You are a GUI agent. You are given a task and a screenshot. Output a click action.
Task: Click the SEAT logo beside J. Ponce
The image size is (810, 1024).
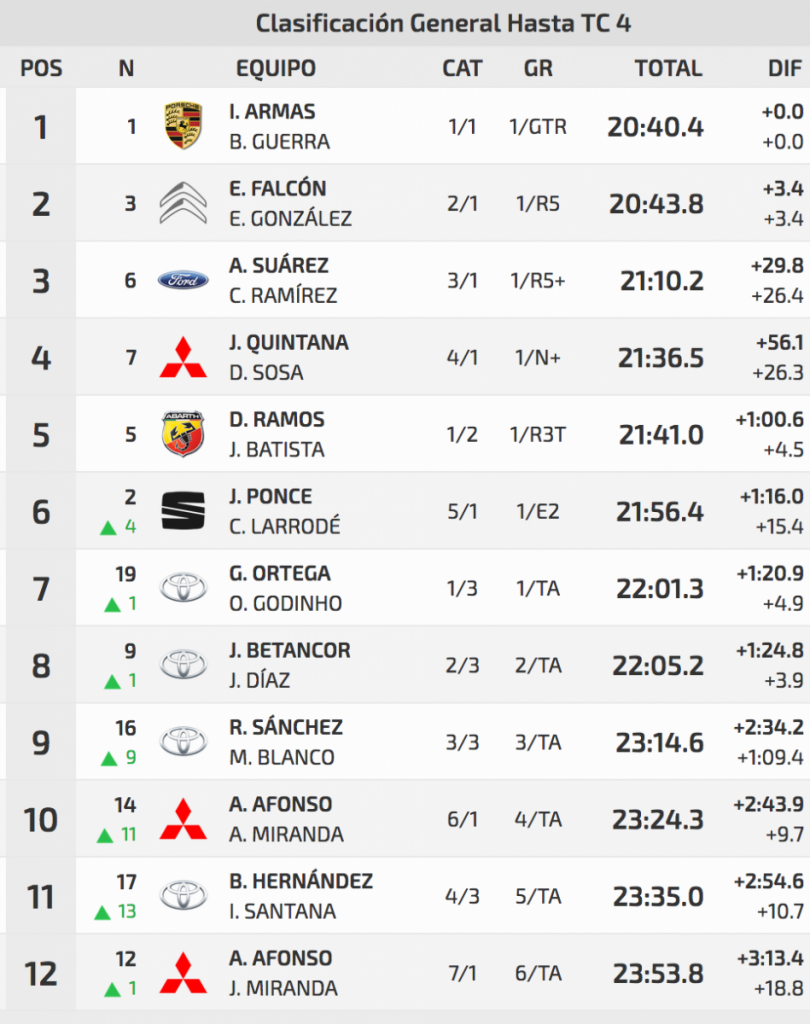pos(183,511)
